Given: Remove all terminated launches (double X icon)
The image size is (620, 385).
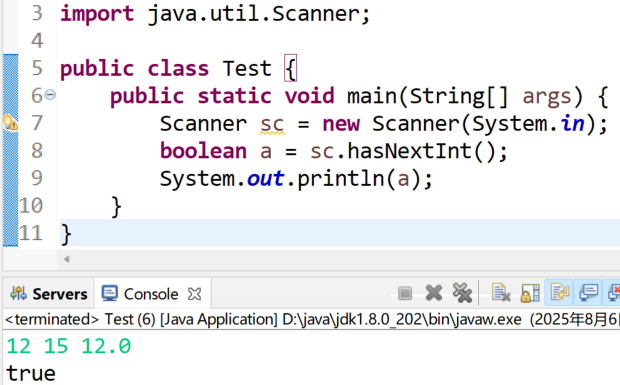Looking at the screenshot, I should point(462,293).
